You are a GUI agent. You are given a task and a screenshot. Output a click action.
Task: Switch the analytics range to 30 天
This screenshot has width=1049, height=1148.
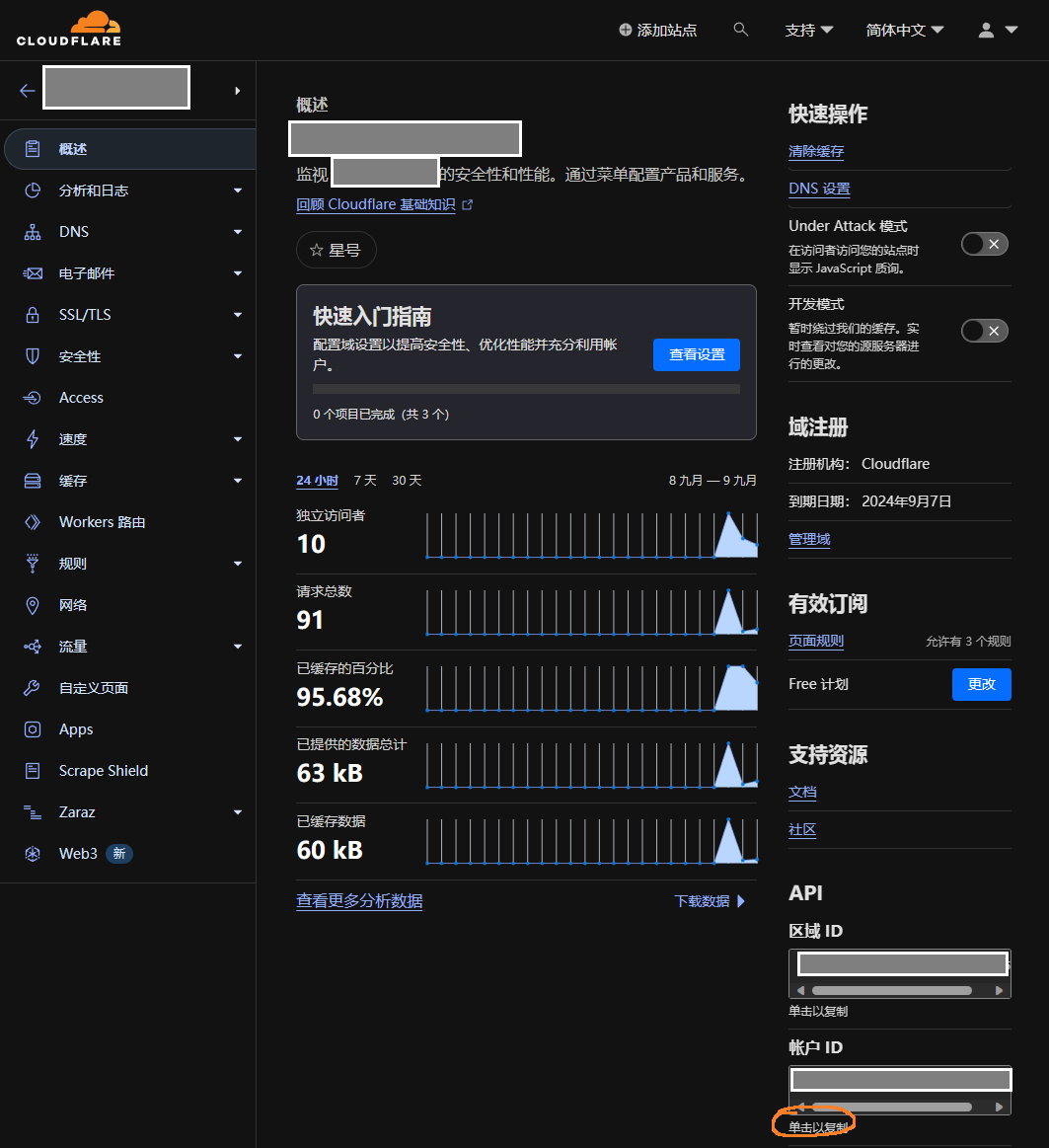(407, 481)
